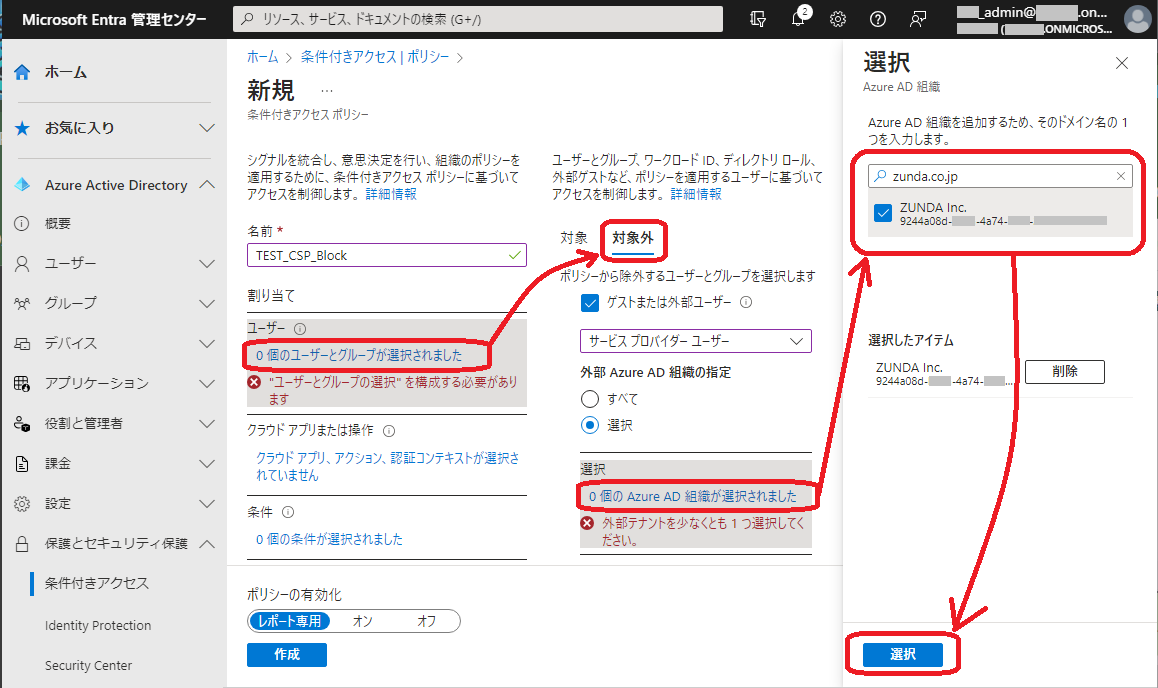Click 詳細情報 link under left description
1158x688 pixels.
pyautogui.click(x=391, y=194)
